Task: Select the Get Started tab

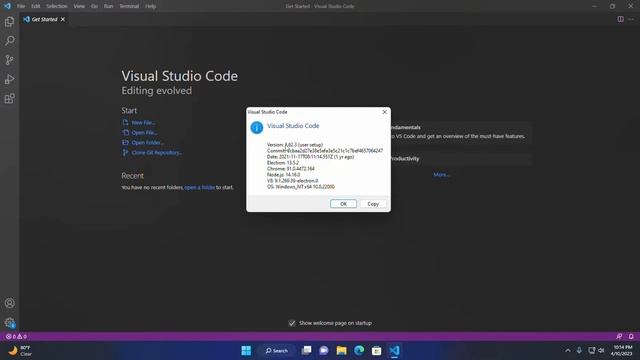Action: point(44,19)
